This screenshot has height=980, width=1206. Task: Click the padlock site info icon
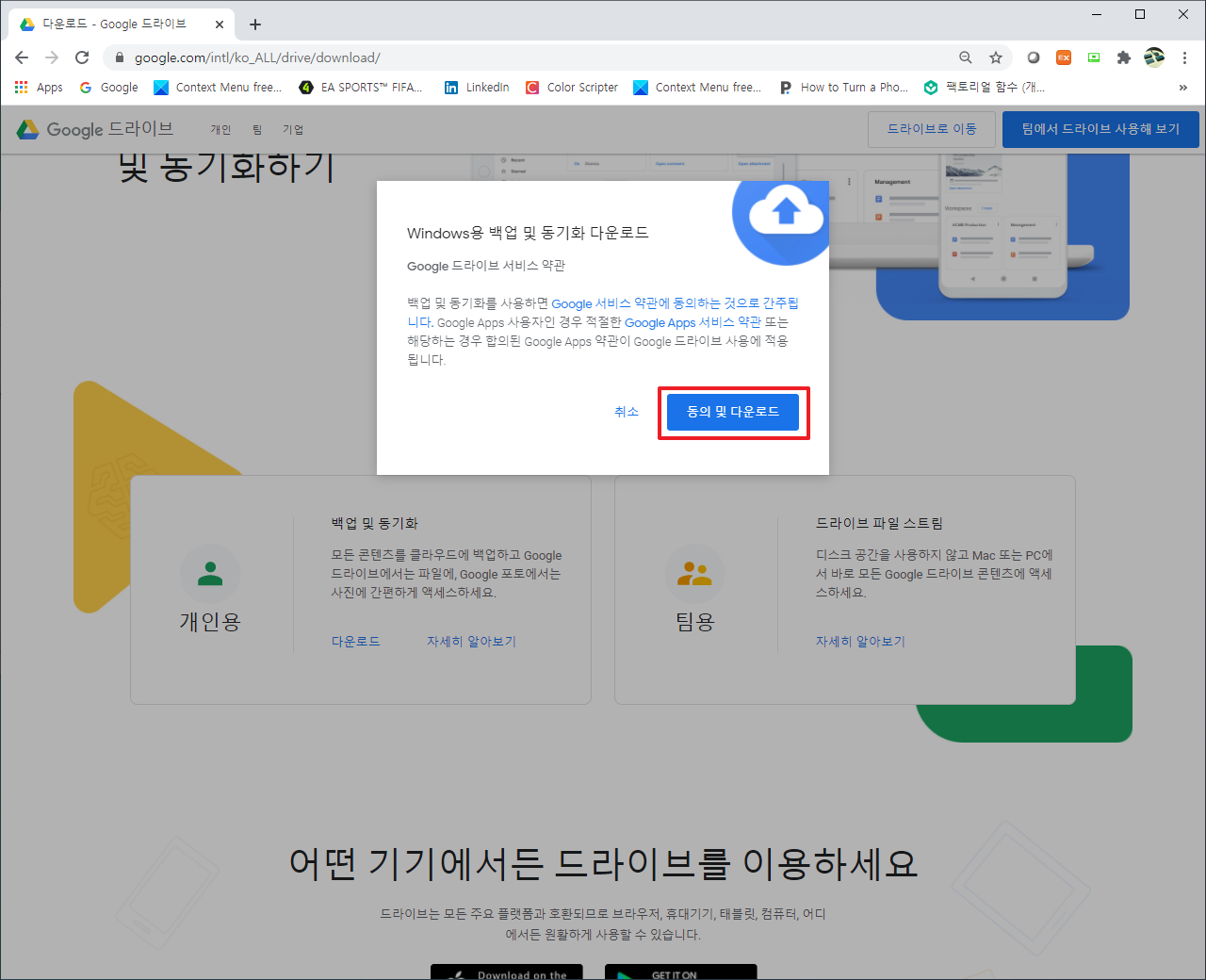(x=119, y=57)
